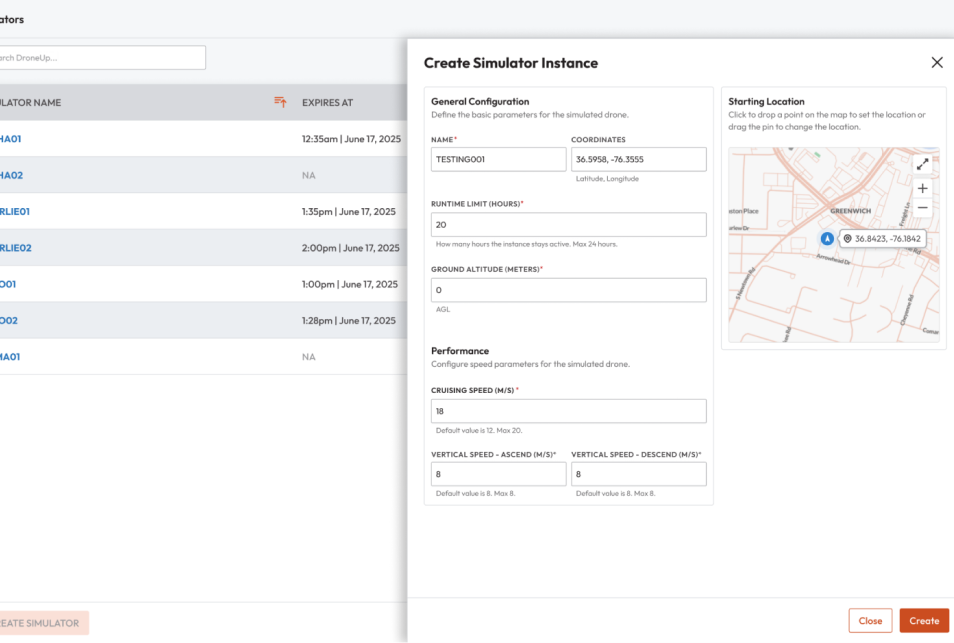
Task: Expand the starting location map to fullscreen
Action: point(922,164)
